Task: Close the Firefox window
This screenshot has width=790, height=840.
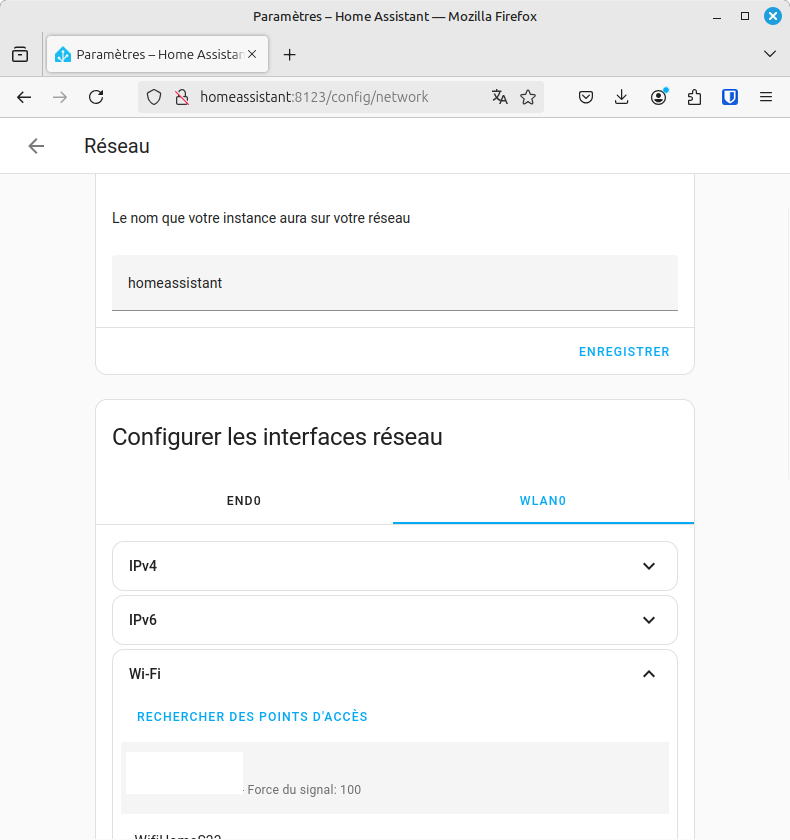Action: click(772, 17)
